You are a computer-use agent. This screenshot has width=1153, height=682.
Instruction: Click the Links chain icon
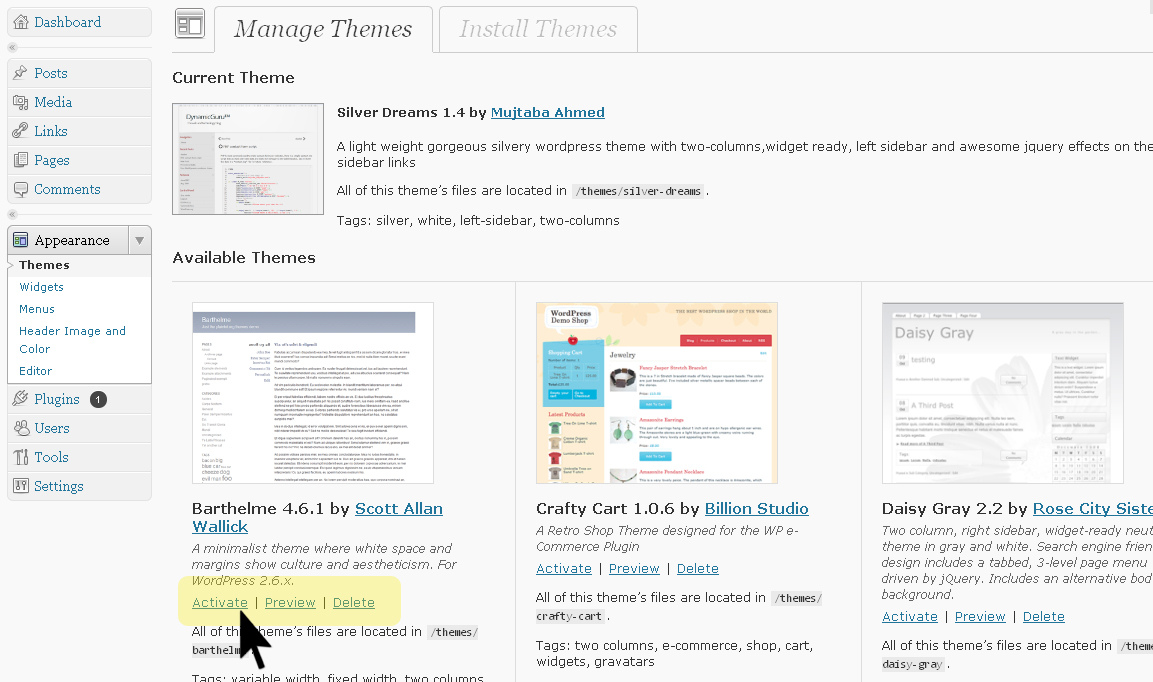[x=20, y=131]
